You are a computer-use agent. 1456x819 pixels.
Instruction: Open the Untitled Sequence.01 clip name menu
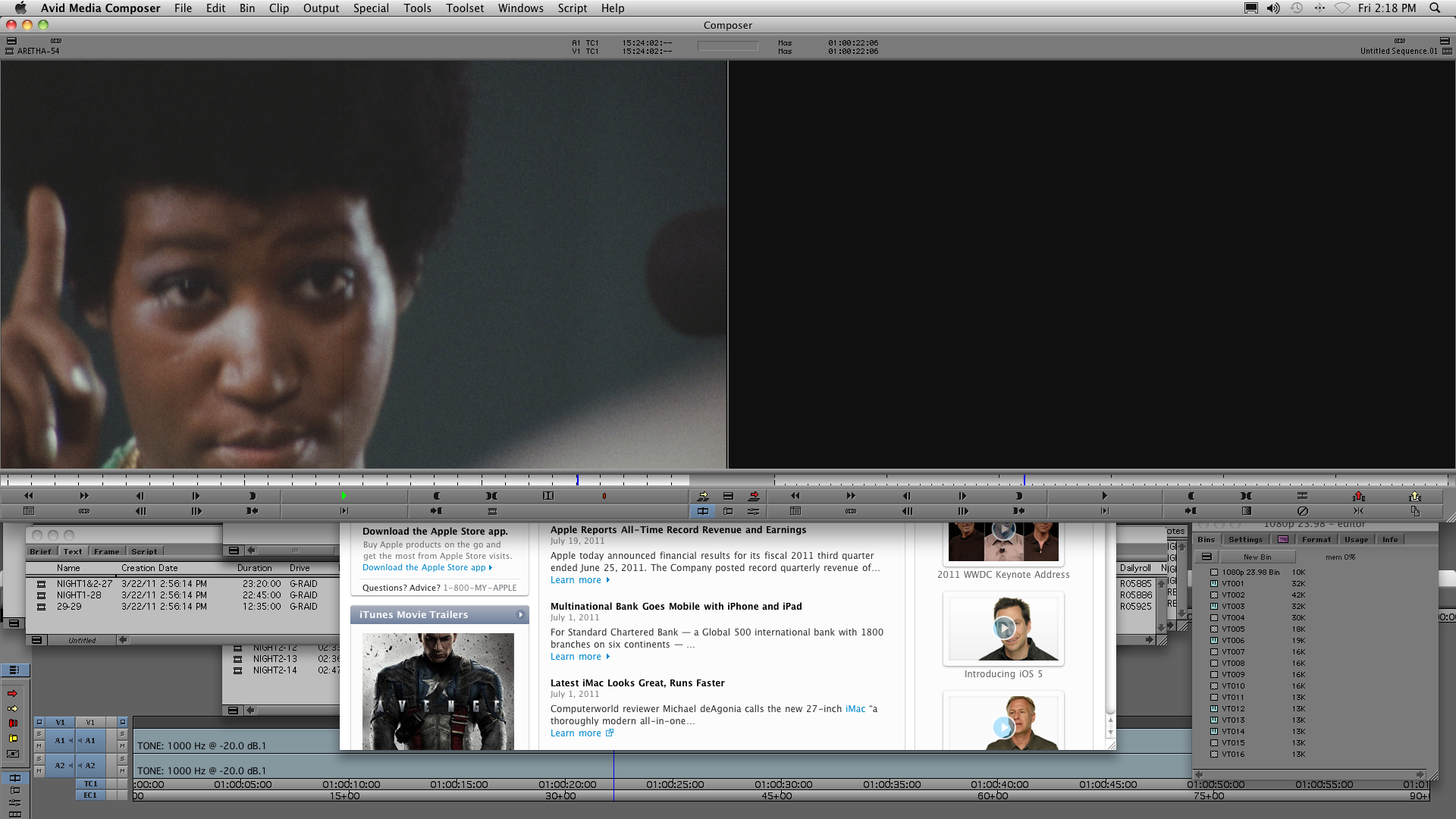point(1398,51)
